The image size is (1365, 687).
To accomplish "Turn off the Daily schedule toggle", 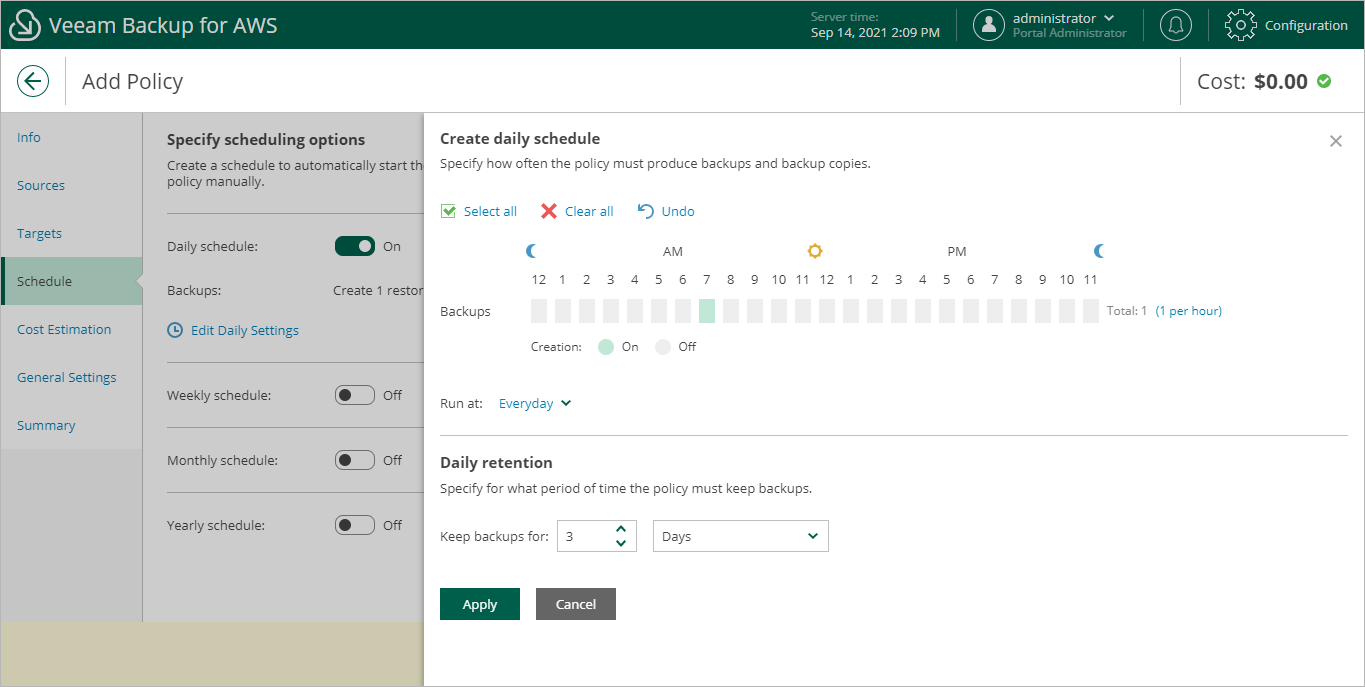I will (355, 246).
